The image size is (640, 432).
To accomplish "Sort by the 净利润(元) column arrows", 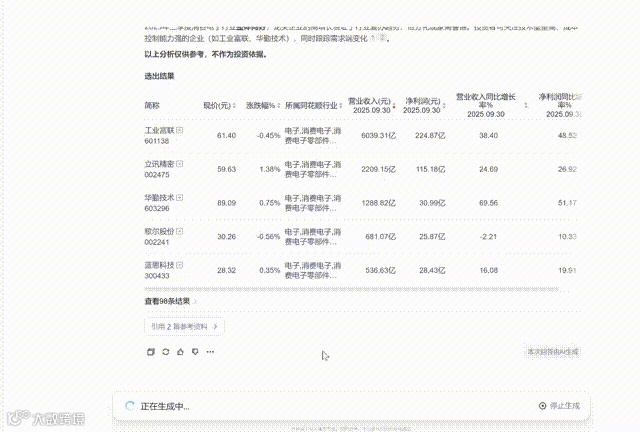I will pyautogui.click(x=444, y=106).
